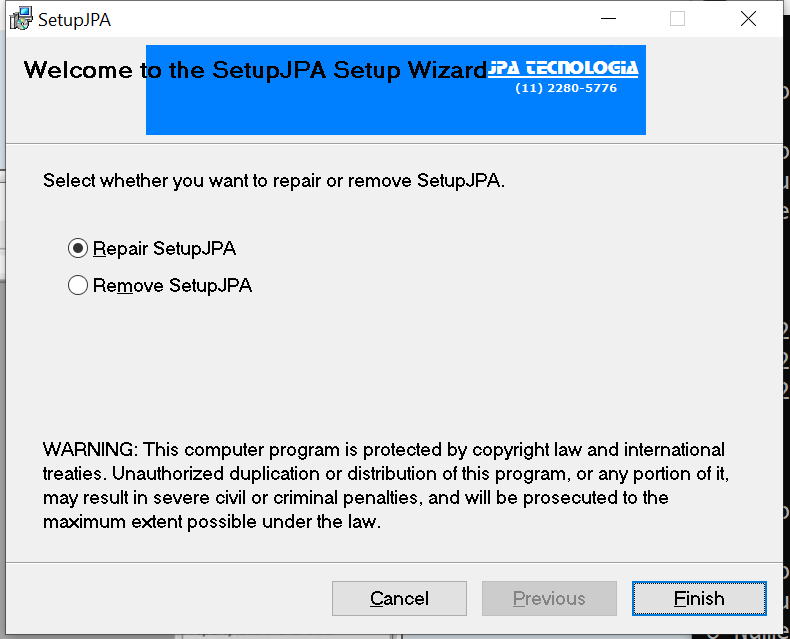
Task: Click the empty title bar area
Action: 350,19
